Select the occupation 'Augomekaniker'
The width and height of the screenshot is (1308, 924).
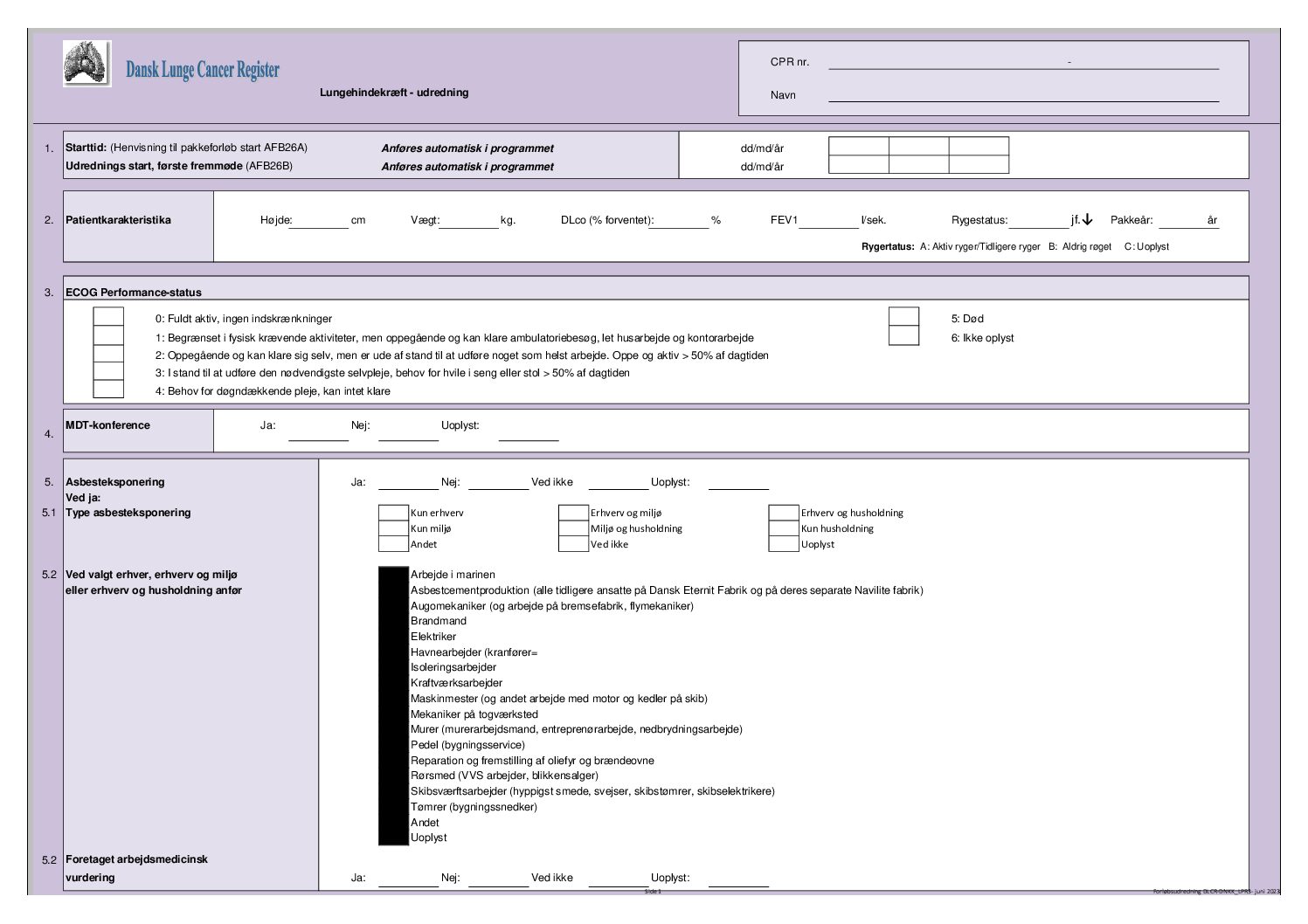[552, 606]
